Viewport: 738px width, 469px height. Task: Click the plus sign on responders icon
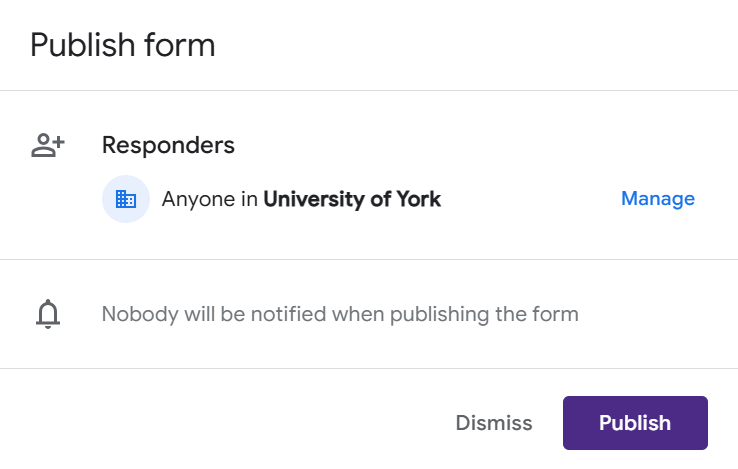(x=58, y=142)
